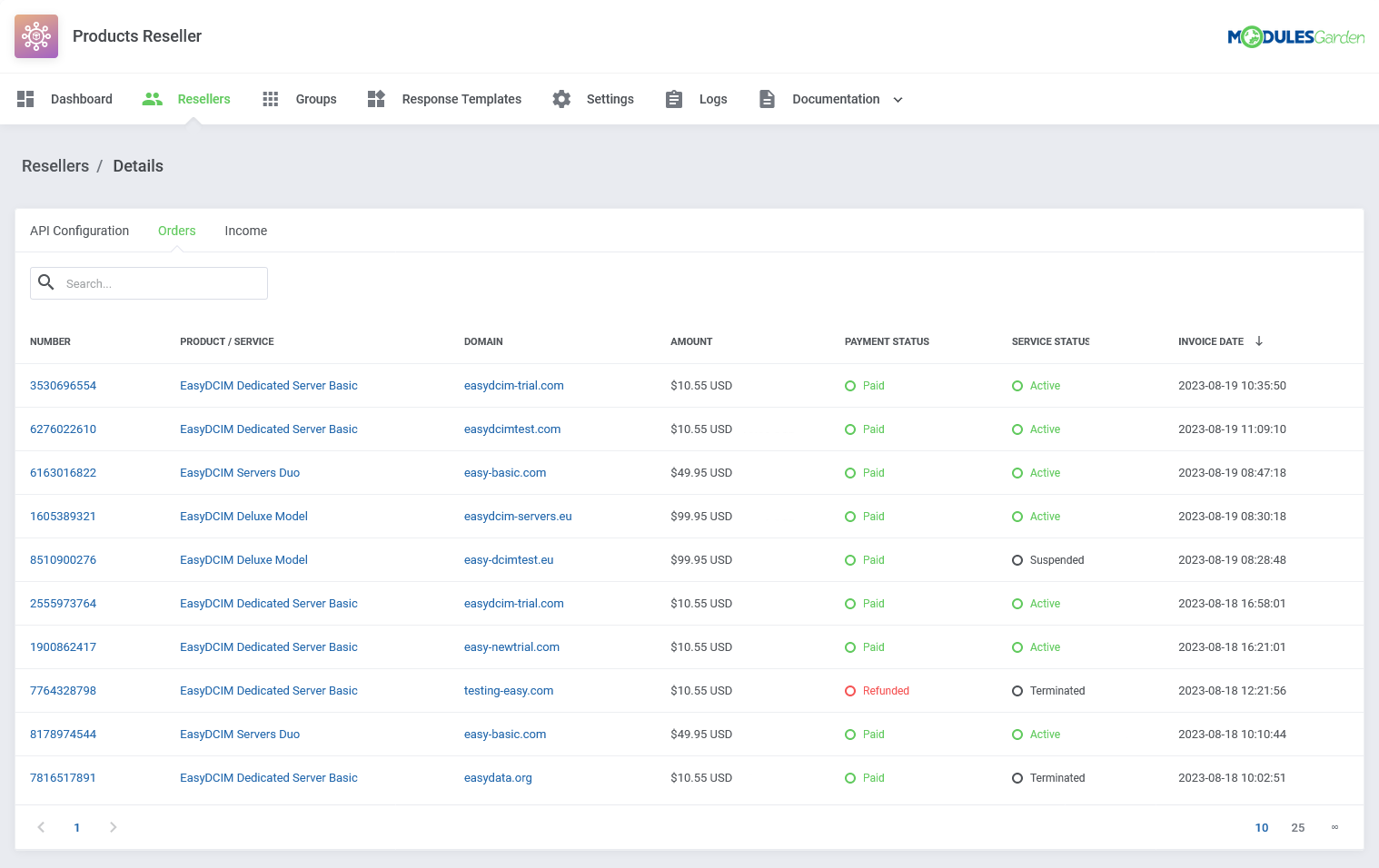The height and width of the screenshot is (868, 1379).
Task: Sort by Number column header
Action: pyautogui.click(x=50, y=341)
